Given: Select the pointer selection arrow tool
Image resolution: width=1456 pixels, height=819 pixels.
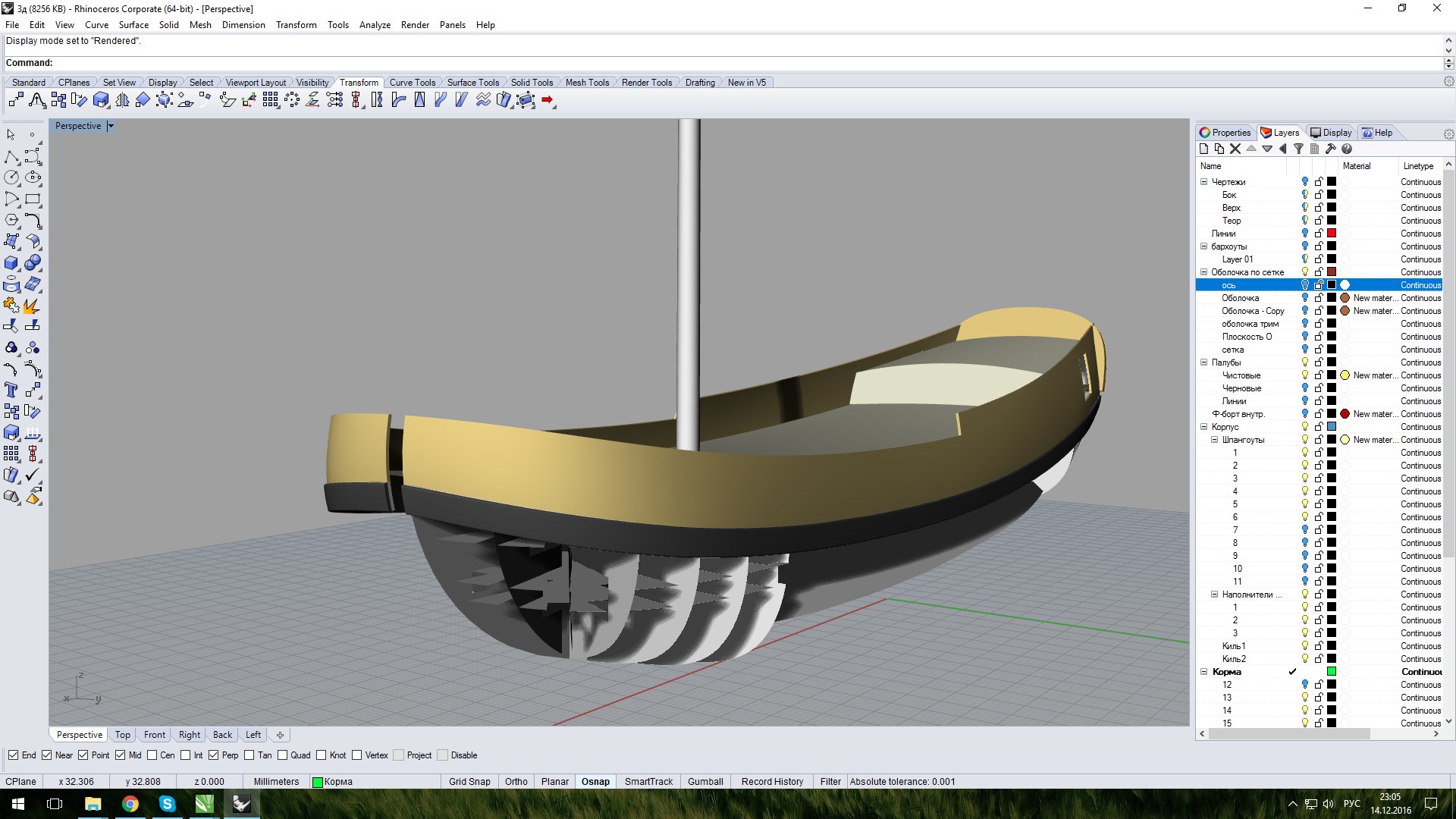Looking at the screenshot, I should coord(11,134).
